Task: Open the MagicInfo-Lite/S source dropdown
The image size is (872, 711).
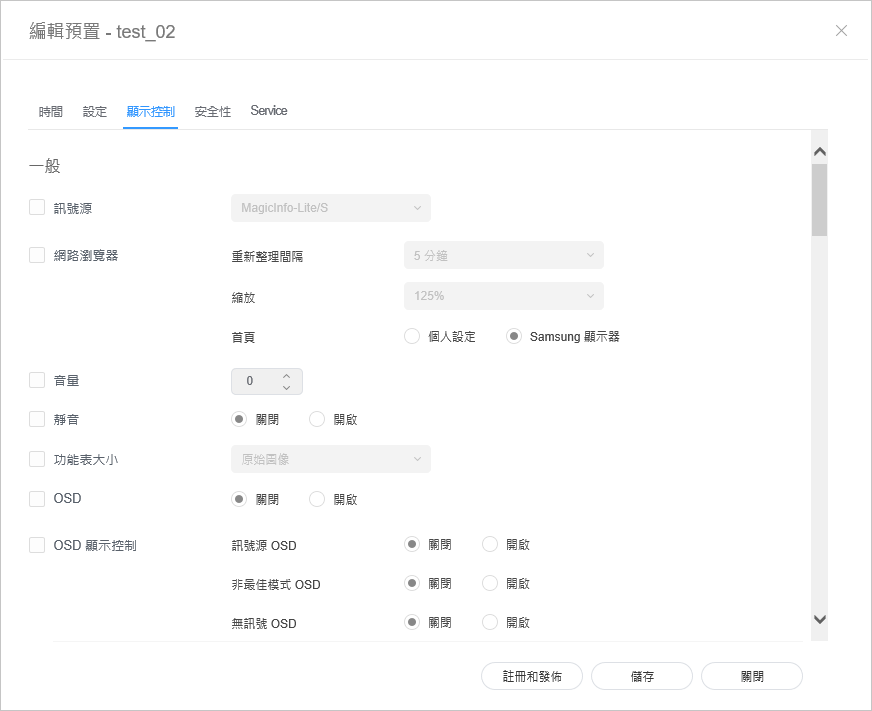Action: pyautogui.click(x=331, y=208)
